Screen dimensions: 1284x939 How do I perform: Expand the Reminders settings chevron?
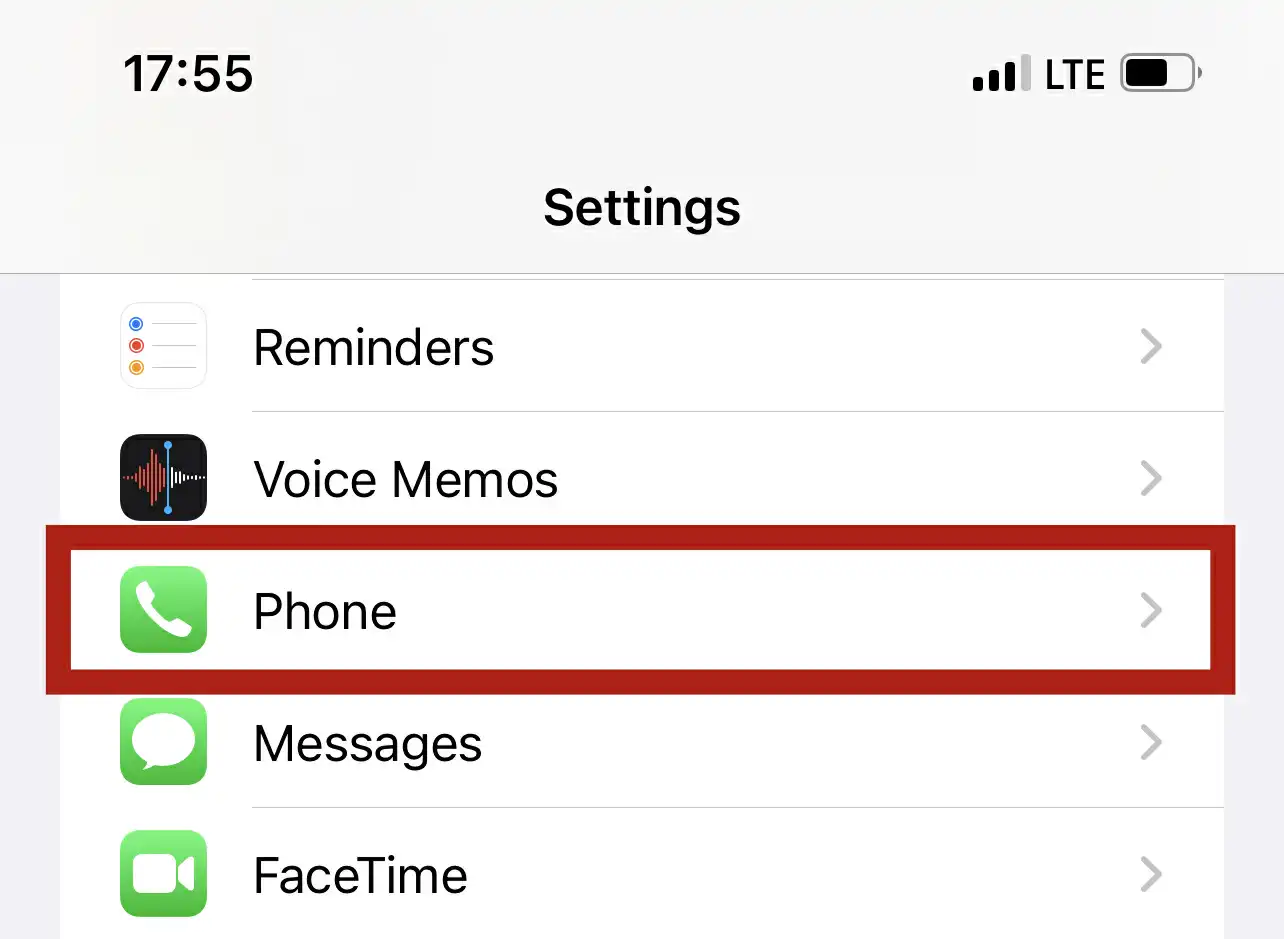coord(1152,346)
